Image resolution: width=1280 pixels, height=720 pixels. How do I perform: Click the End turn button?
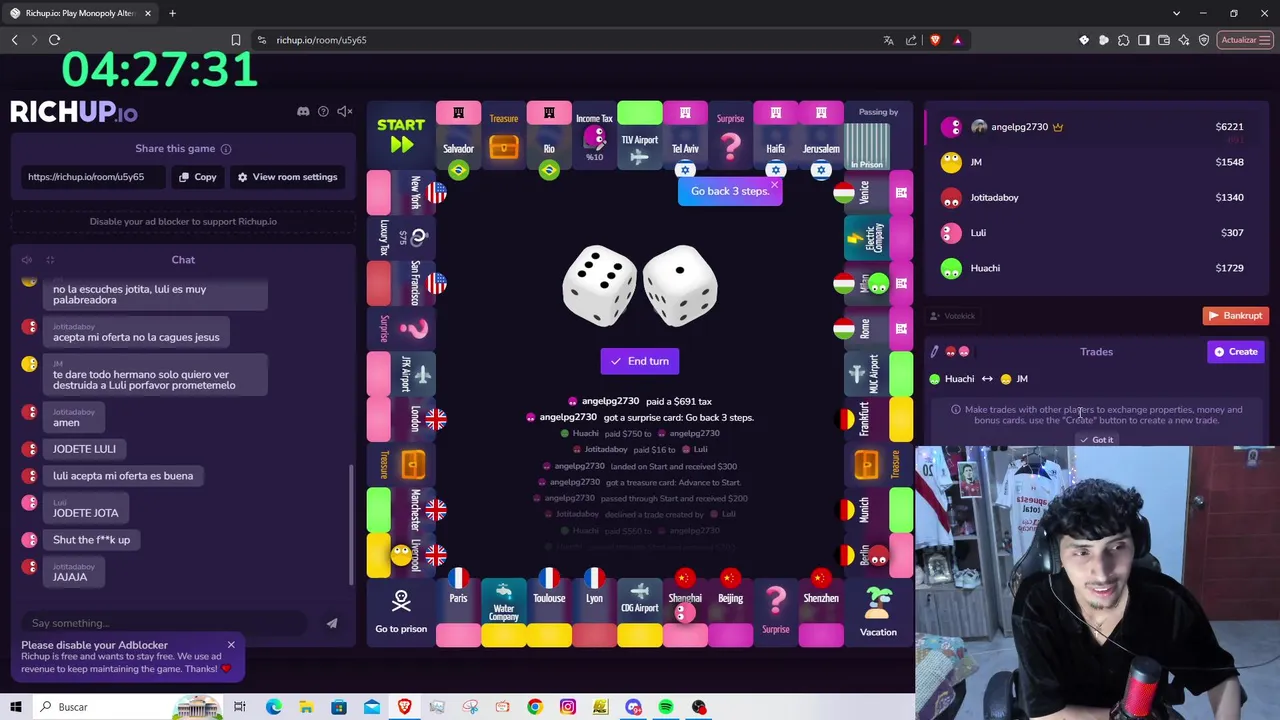click(x=639, y=361)
